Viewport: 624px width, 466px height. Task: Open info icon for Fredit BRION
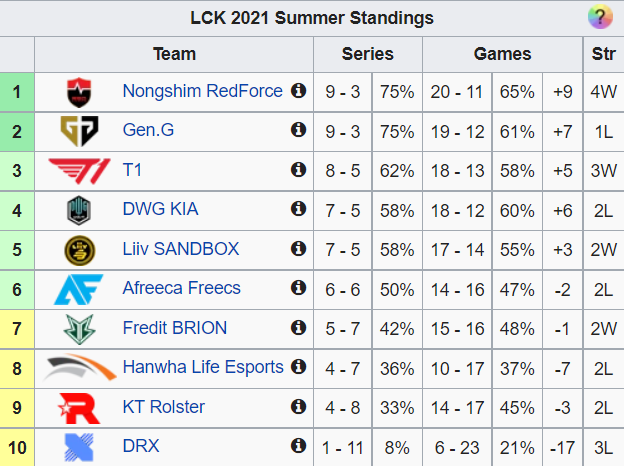tap(298, 328)
